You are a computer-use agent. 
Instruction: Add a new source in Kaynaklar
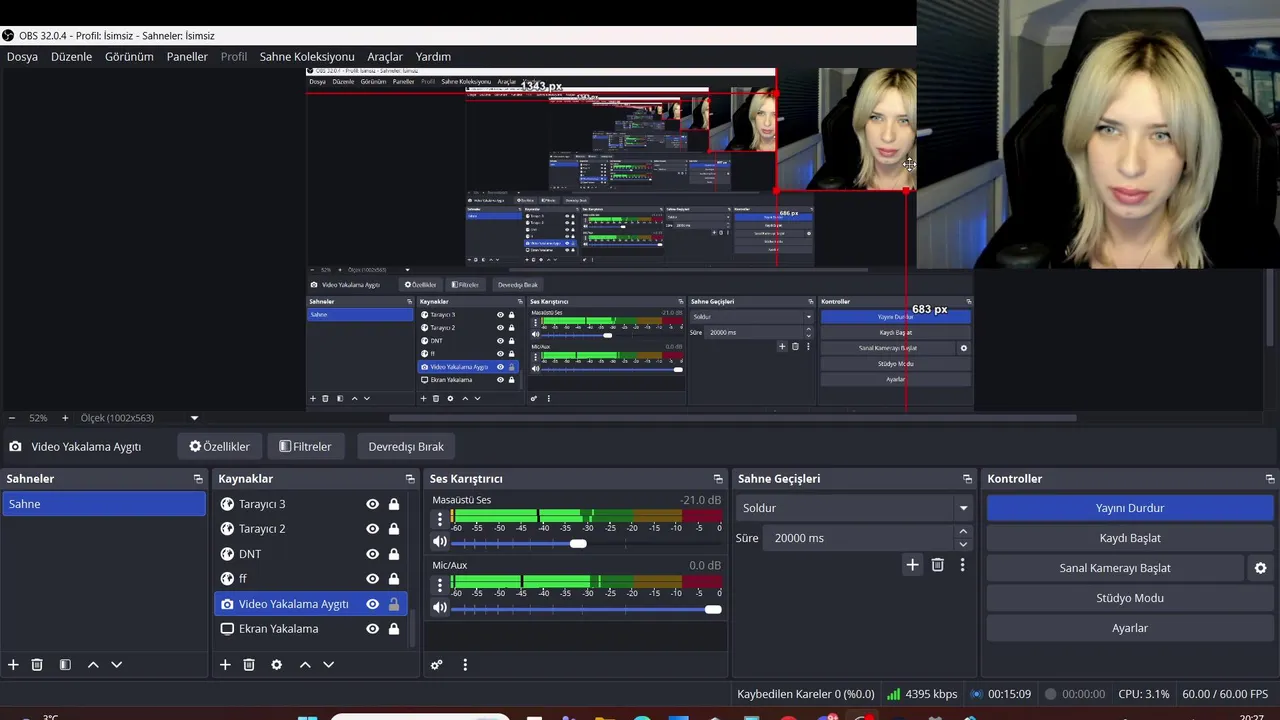tap(225, 664)
